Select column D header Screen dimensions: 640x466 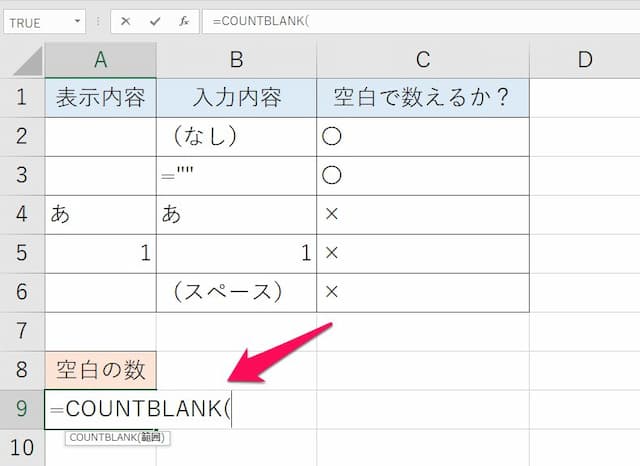point(585,60)
